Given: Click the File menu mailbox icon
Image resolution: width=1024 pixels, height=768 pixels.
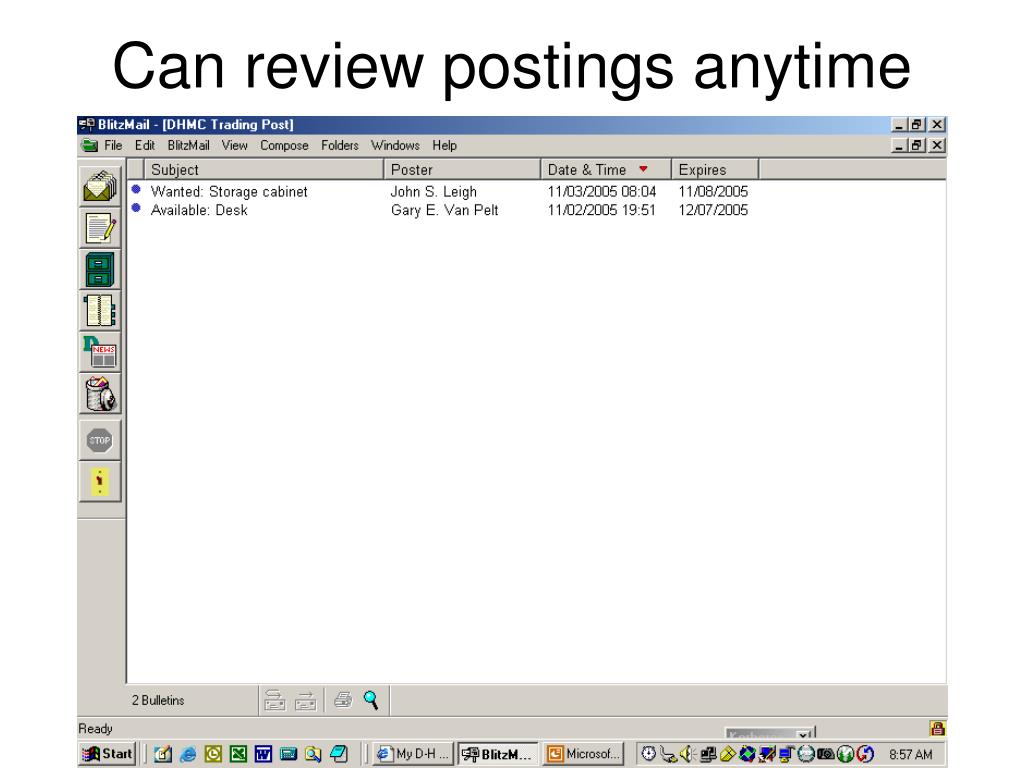Looking at the screenshot, I should [x=89, y=146].
